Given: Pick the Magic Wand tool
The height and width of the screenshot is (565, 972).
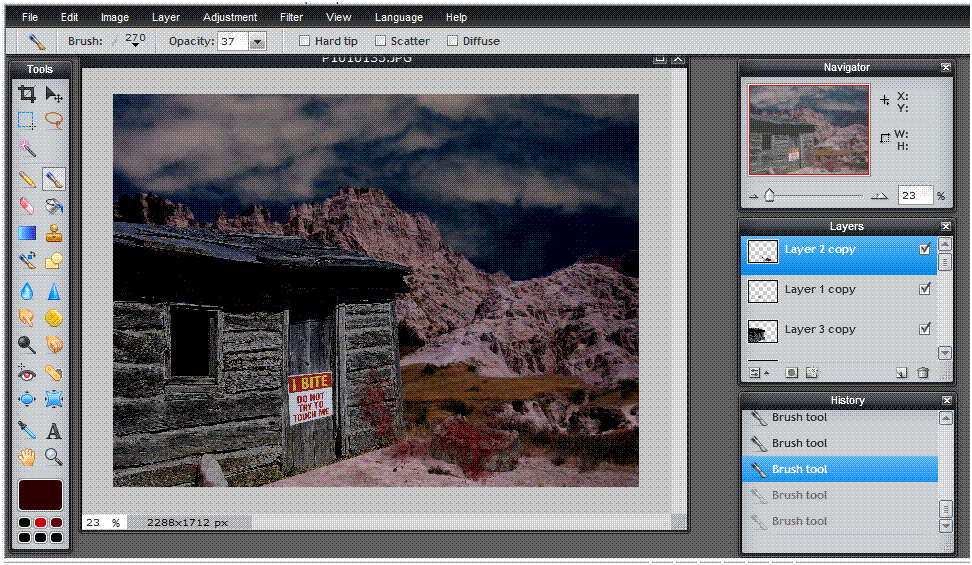Looking at the screenshot, I should click(27, 149).
